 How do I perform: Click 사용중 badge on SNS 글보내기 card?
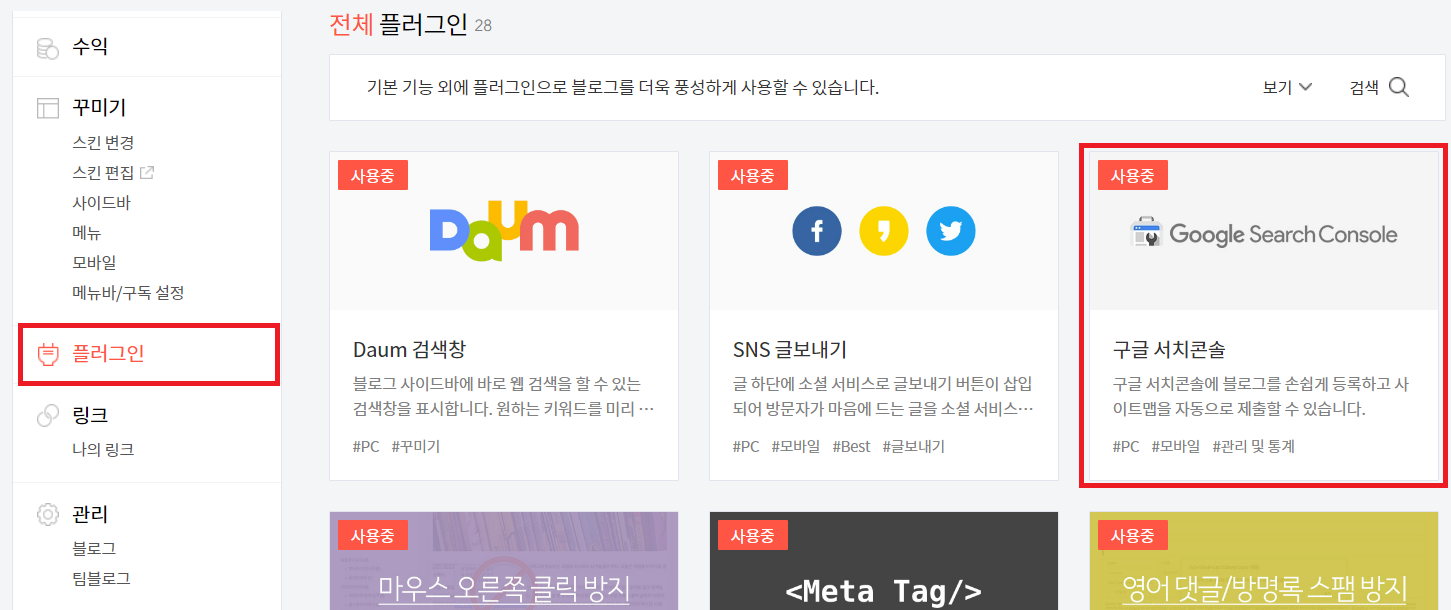coord(753,175)
